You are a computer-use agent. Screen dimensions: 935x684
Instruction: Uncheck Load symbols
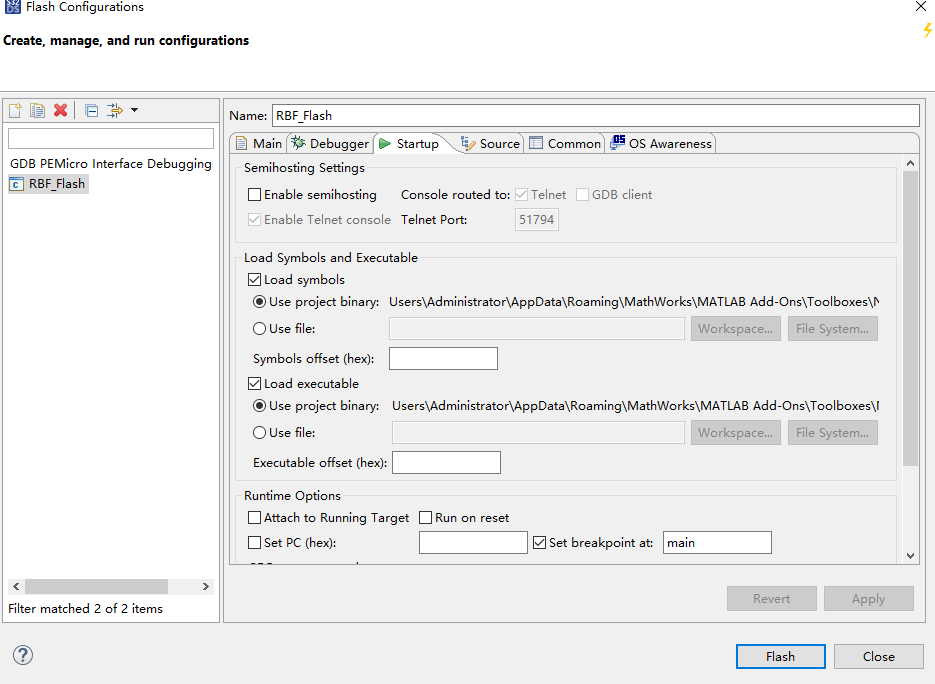coord(255,279)
